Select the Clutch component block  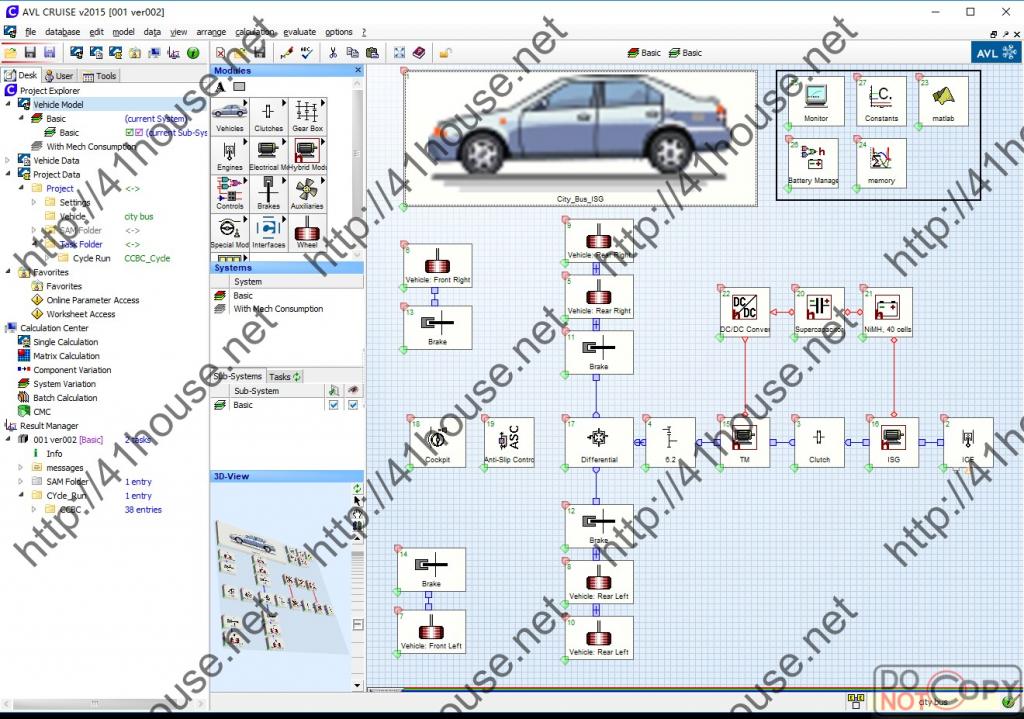(x=819, y=442)
